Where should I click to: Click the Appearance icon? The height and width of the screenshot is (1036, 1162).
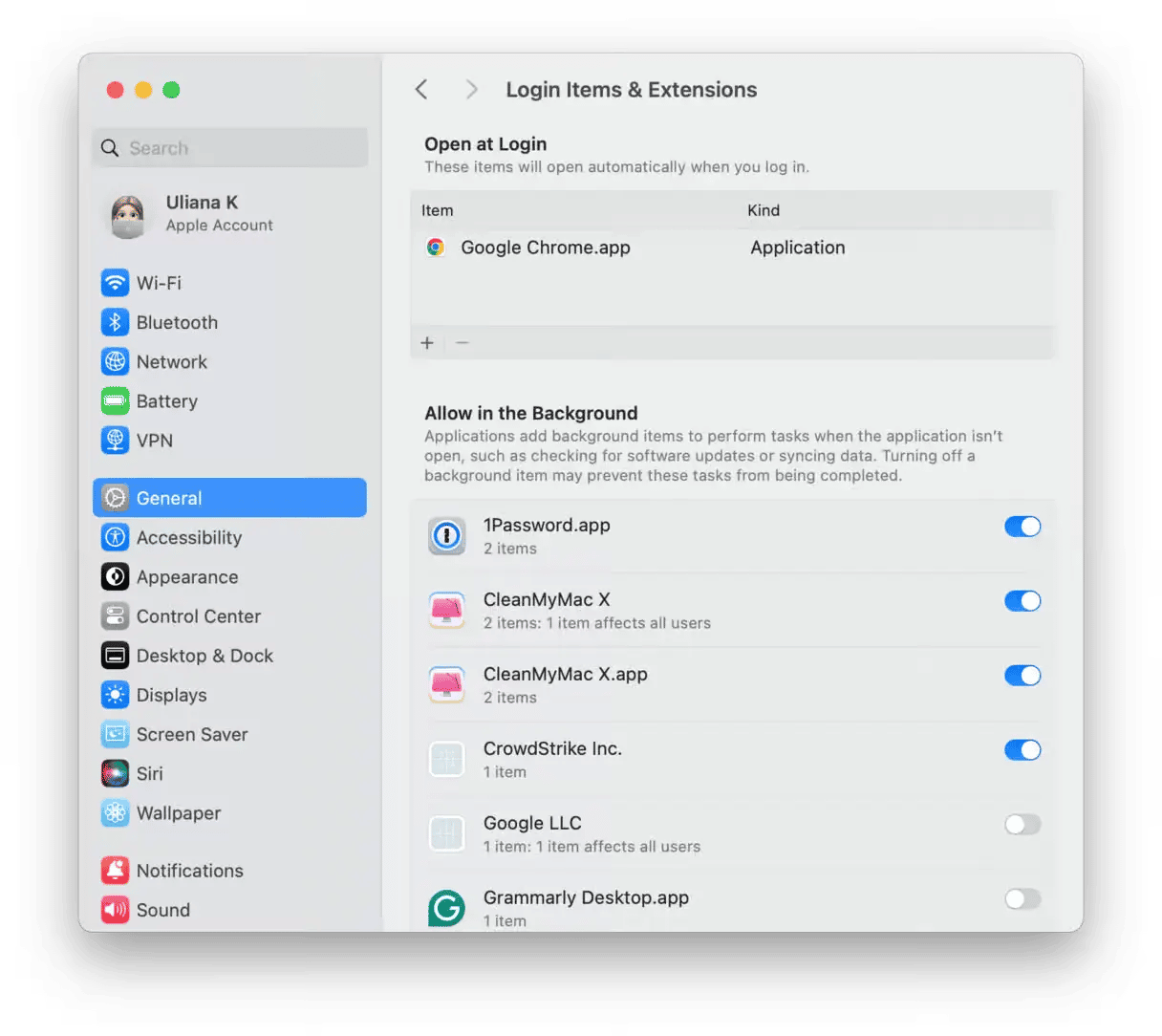[x=115, y=576]
